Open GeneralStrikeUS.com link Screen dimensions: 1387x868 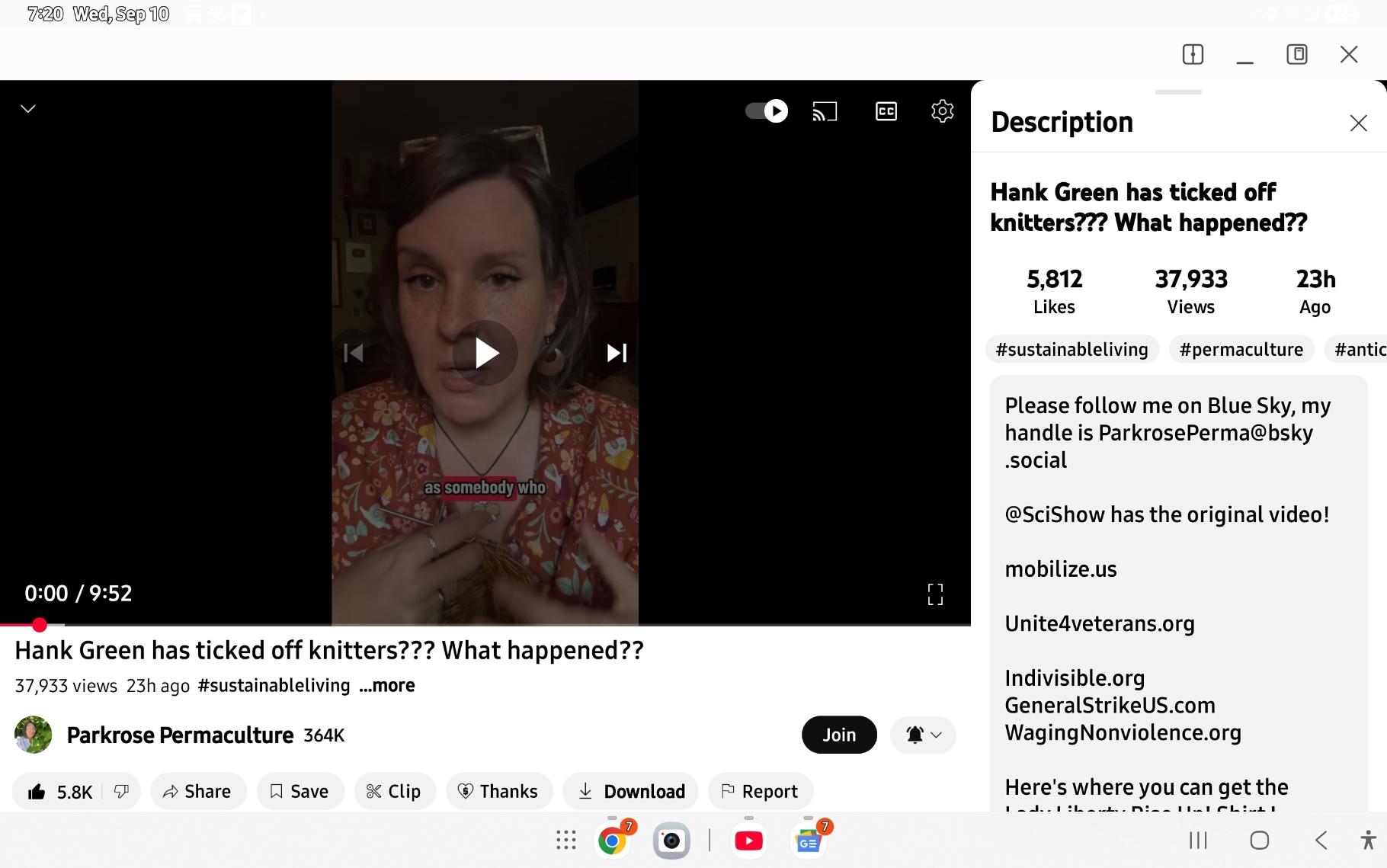pos(1110,706)
